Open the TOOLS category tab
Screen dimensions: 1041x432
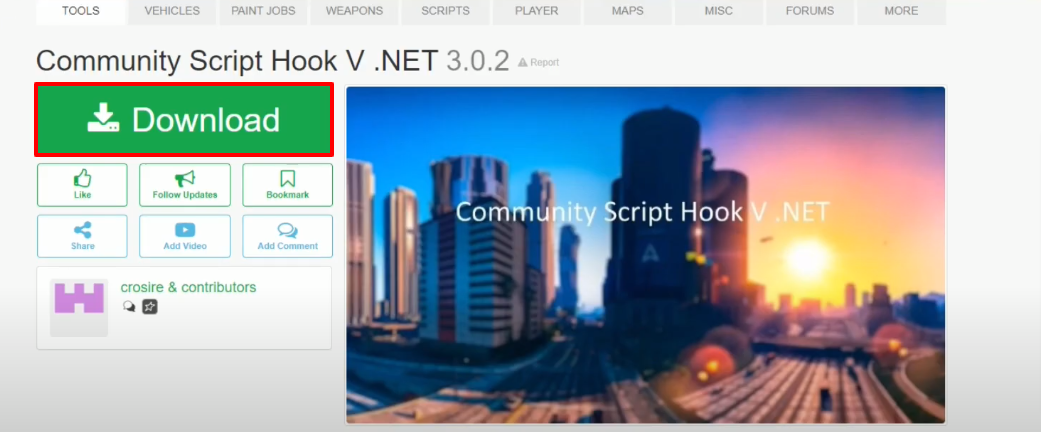80,12
